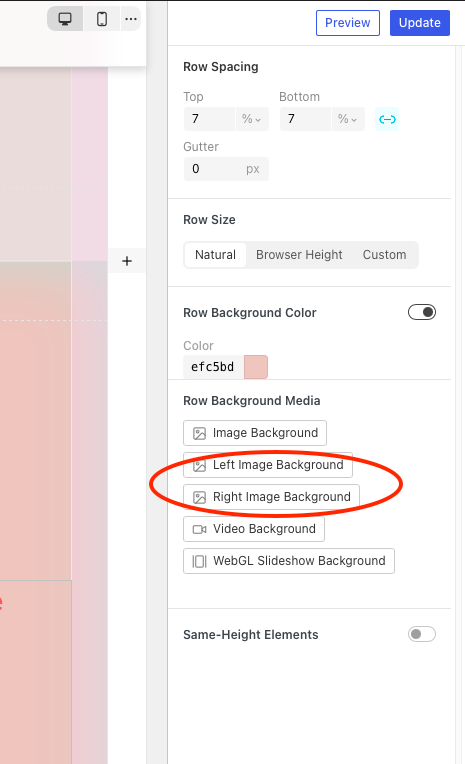Switch to mobile view icon
The image size is (465, 764).
102,19
